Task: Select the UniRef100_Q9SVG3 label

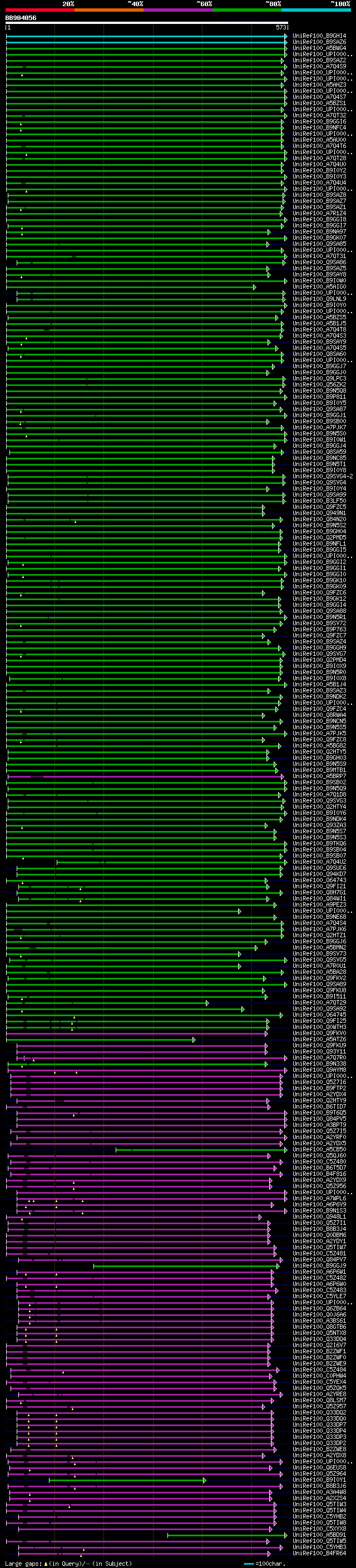Action: tap(319, 800)
